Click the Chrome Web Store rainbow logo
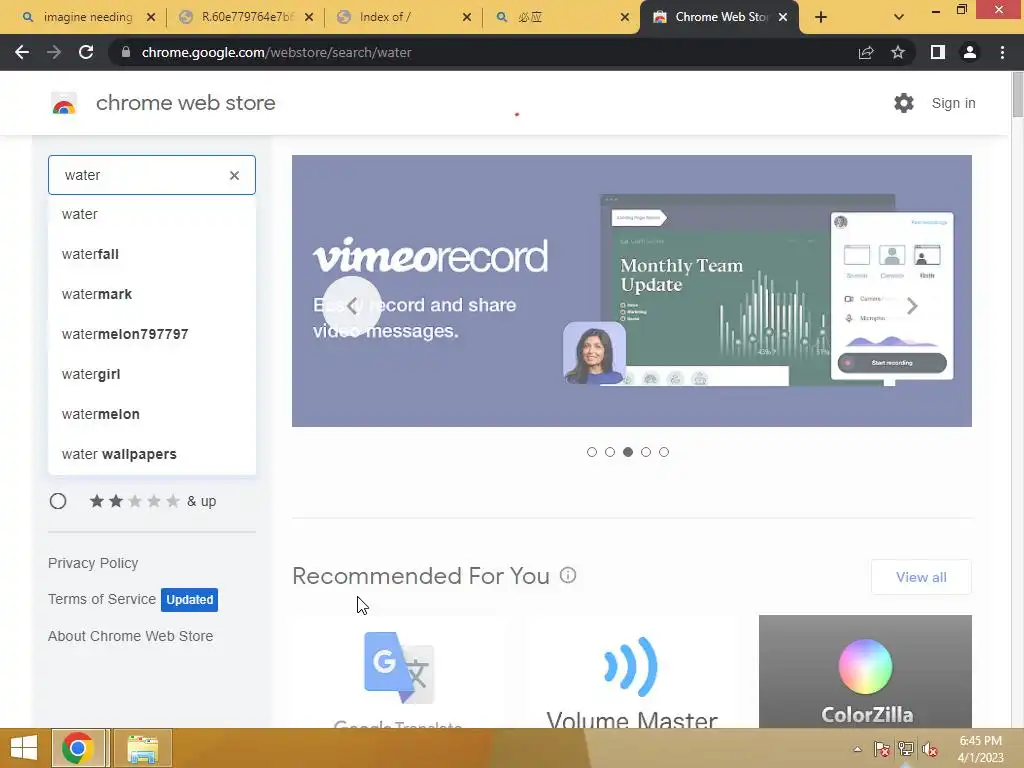Viewport: 1024px width, 768px height. click(x=64, y=103)
